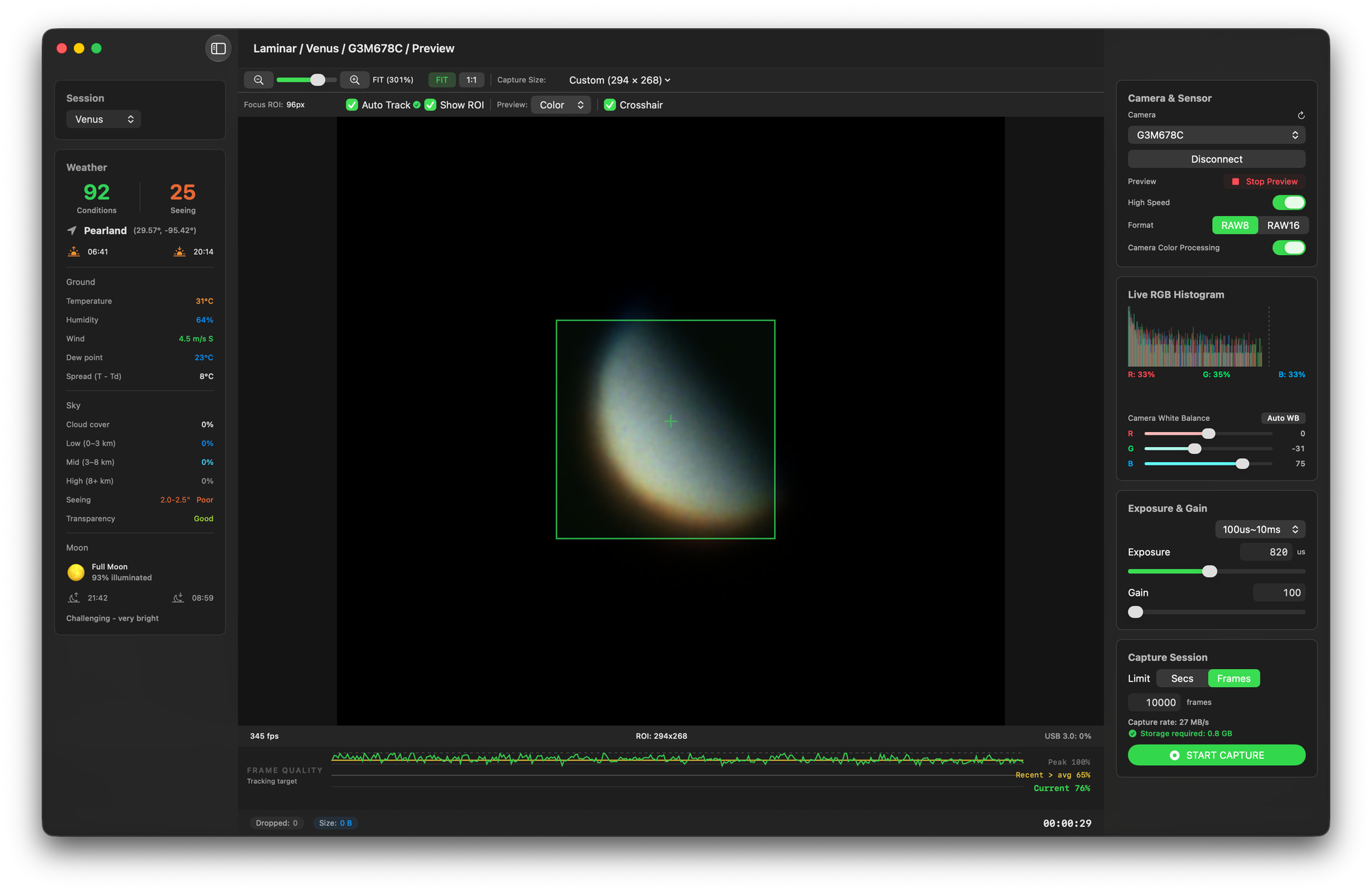Click the 'USB 3.0: 0%' readout
This screenshot has width=1372, height=892.
1067,736
